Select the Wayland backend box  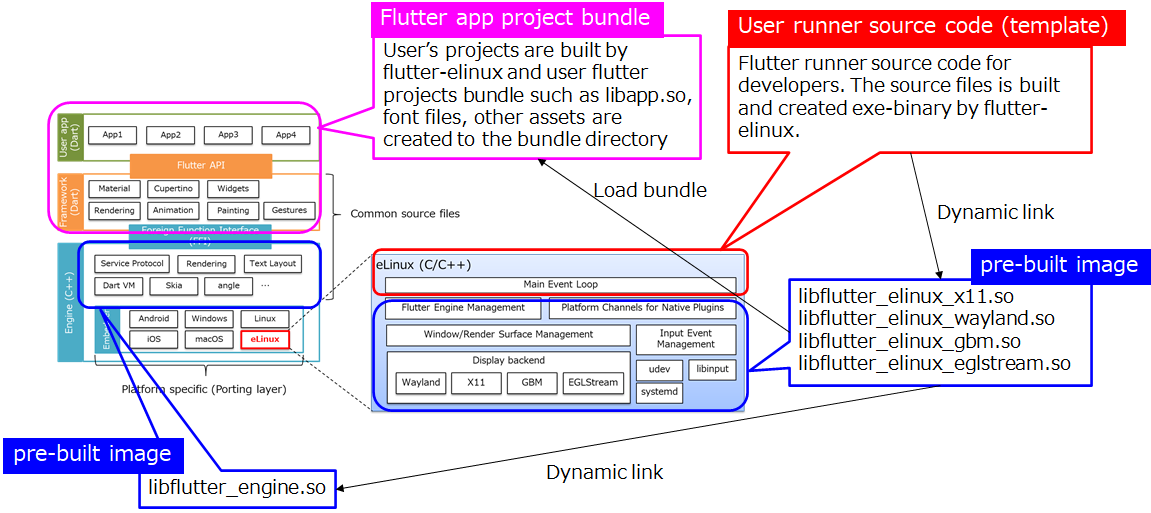421,383
